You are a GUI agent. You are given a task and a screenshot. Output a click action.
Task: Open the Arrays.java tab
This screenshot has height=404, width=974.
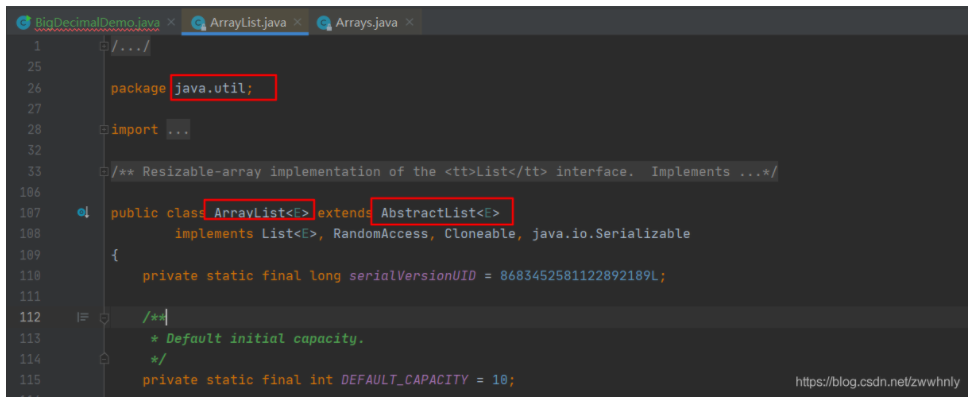pos(366,23)
